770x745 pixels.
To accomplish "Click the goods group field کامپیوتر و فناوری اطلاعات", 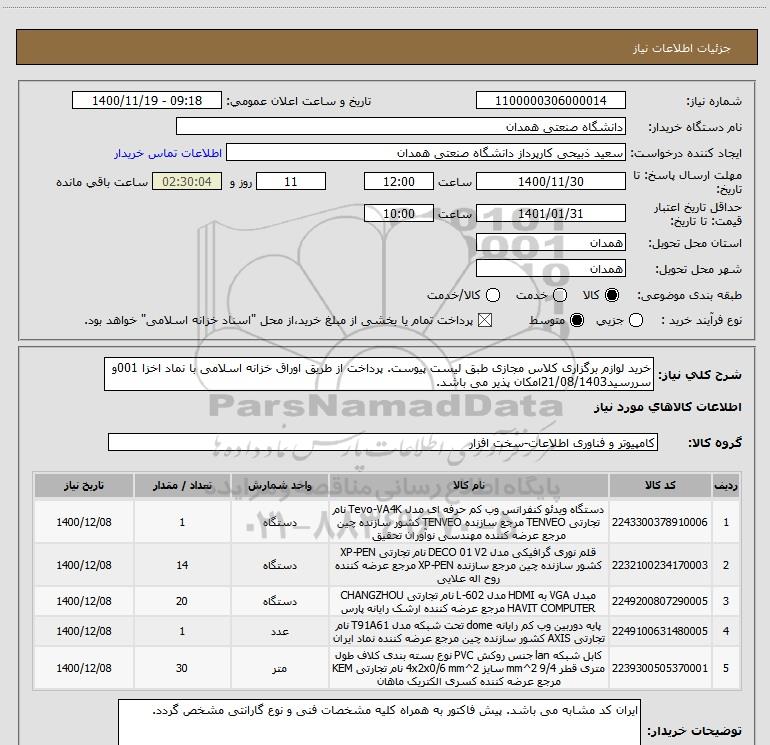I will pyautogui.click(x=383, y=442).
